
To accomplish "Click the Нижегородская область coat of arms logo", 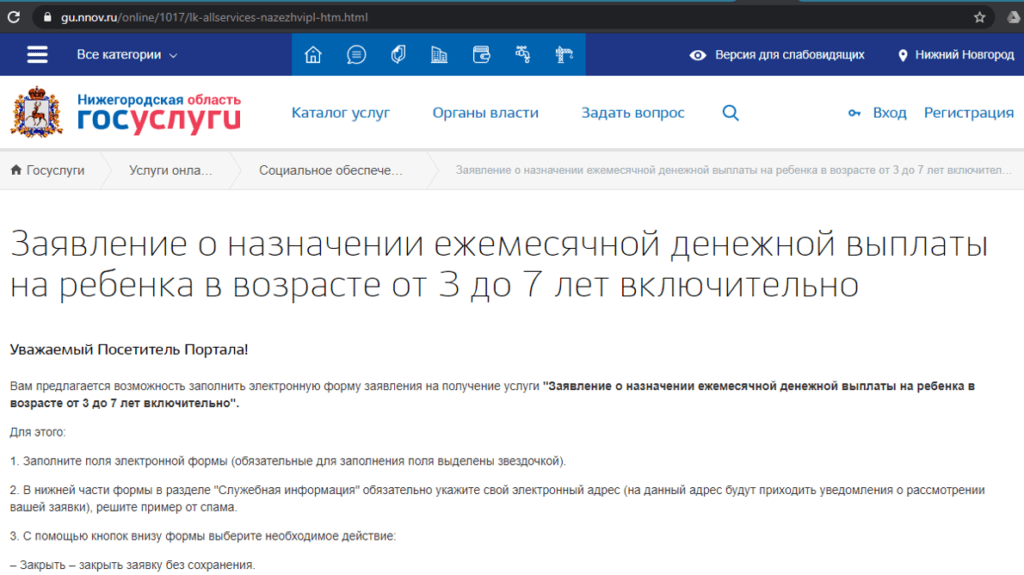I will point(37,112).
